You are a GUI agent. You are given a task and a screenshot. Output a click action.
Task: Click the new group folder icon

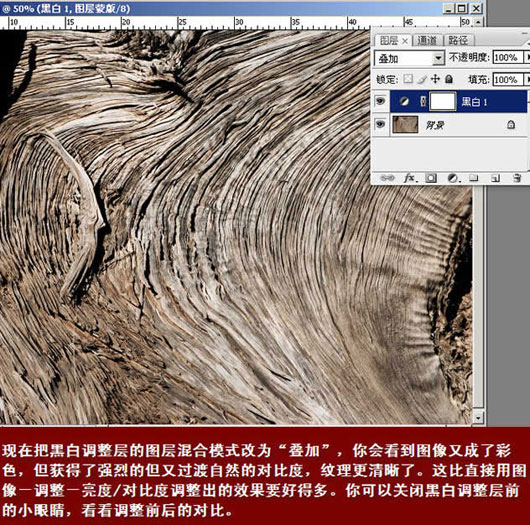(474, 178)
